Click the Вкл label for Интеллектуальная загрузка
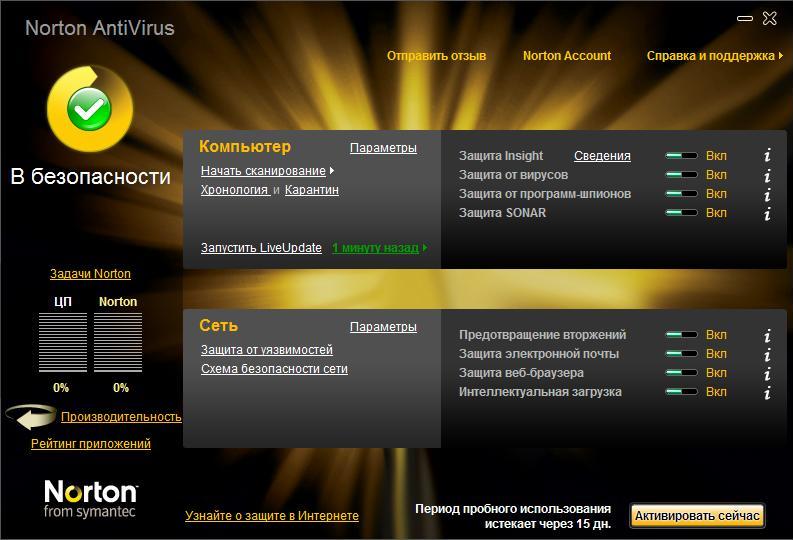 [x=716, y=392]
